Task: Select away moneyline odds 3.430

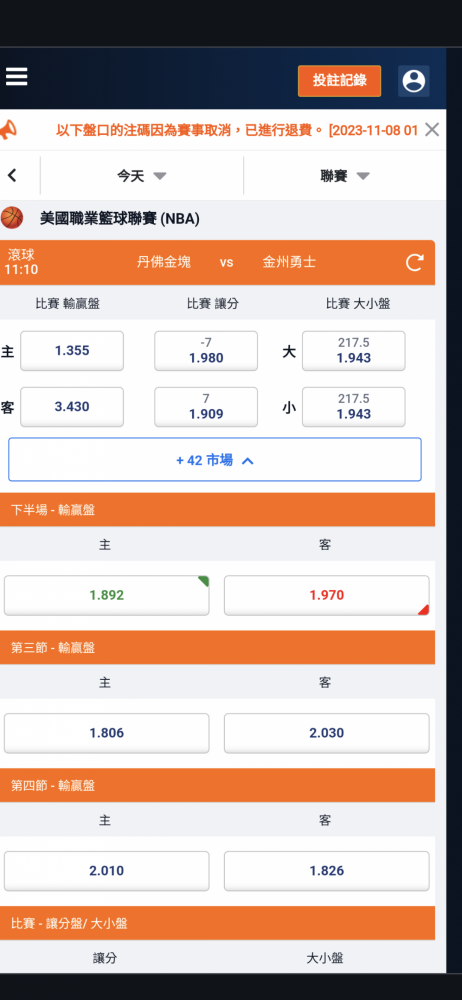Action: pos(72,407)
